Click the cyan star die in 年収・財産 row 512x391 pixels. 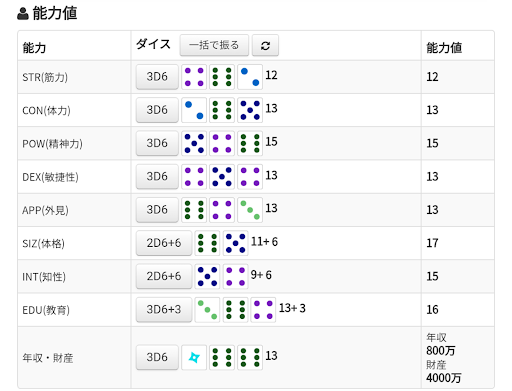tap(194, 357)
